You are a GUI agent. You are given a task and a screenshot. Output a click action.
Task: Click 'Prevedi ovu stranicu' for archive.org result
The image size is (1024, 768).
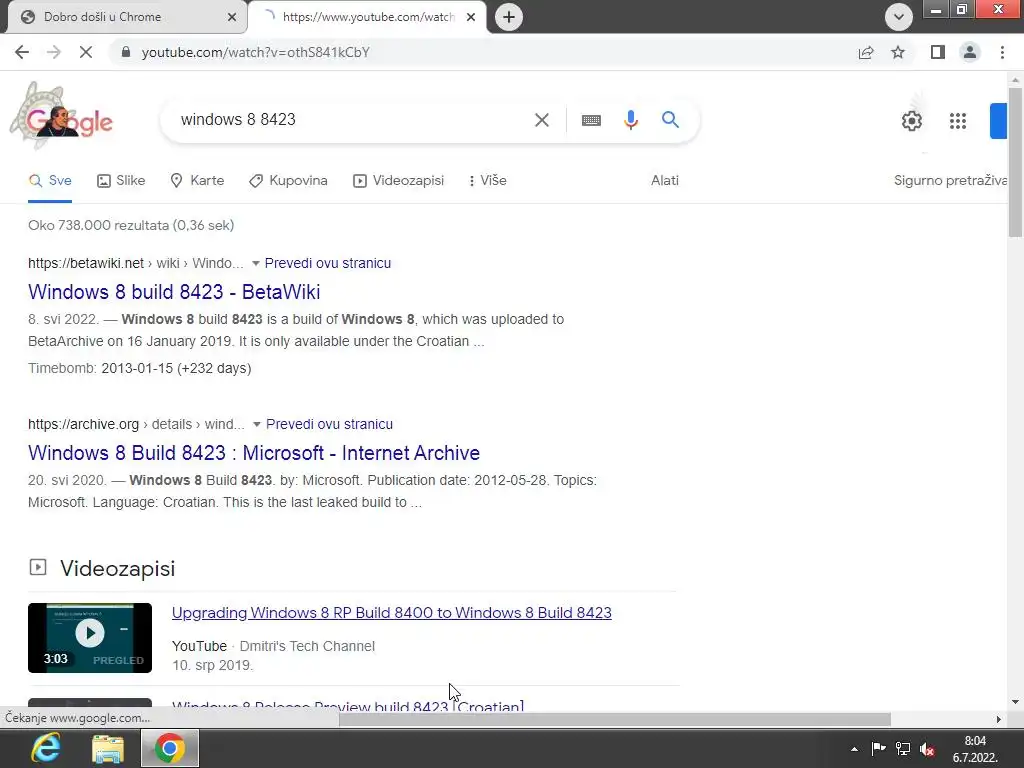[329, 424]
